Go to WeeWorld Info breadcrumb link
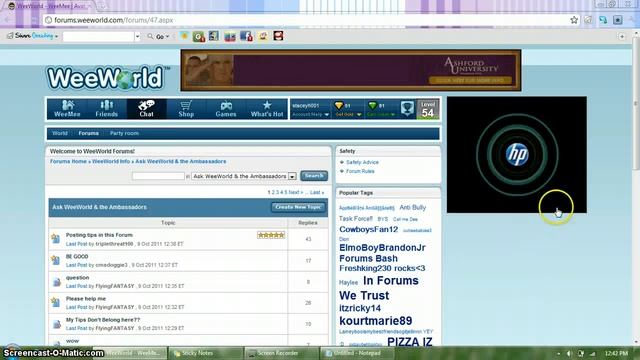The image size is (640, 360). click(x=111, y=162)
